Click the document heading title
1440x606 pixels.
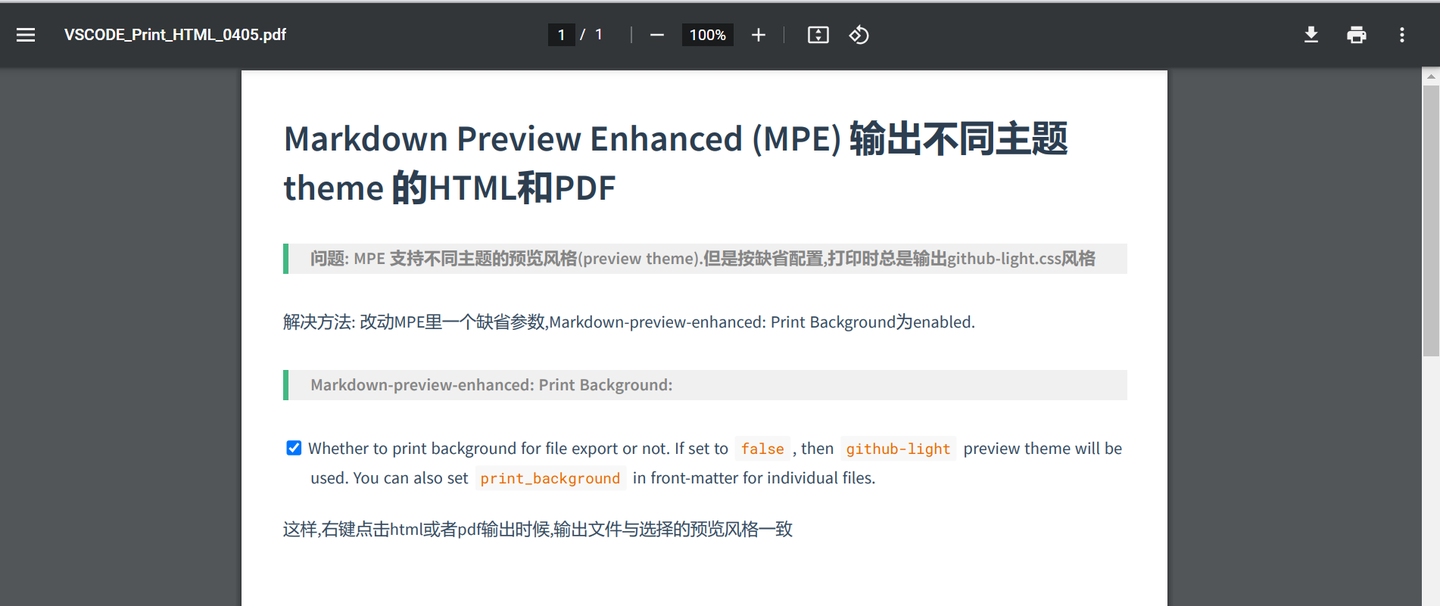point(676,162)
